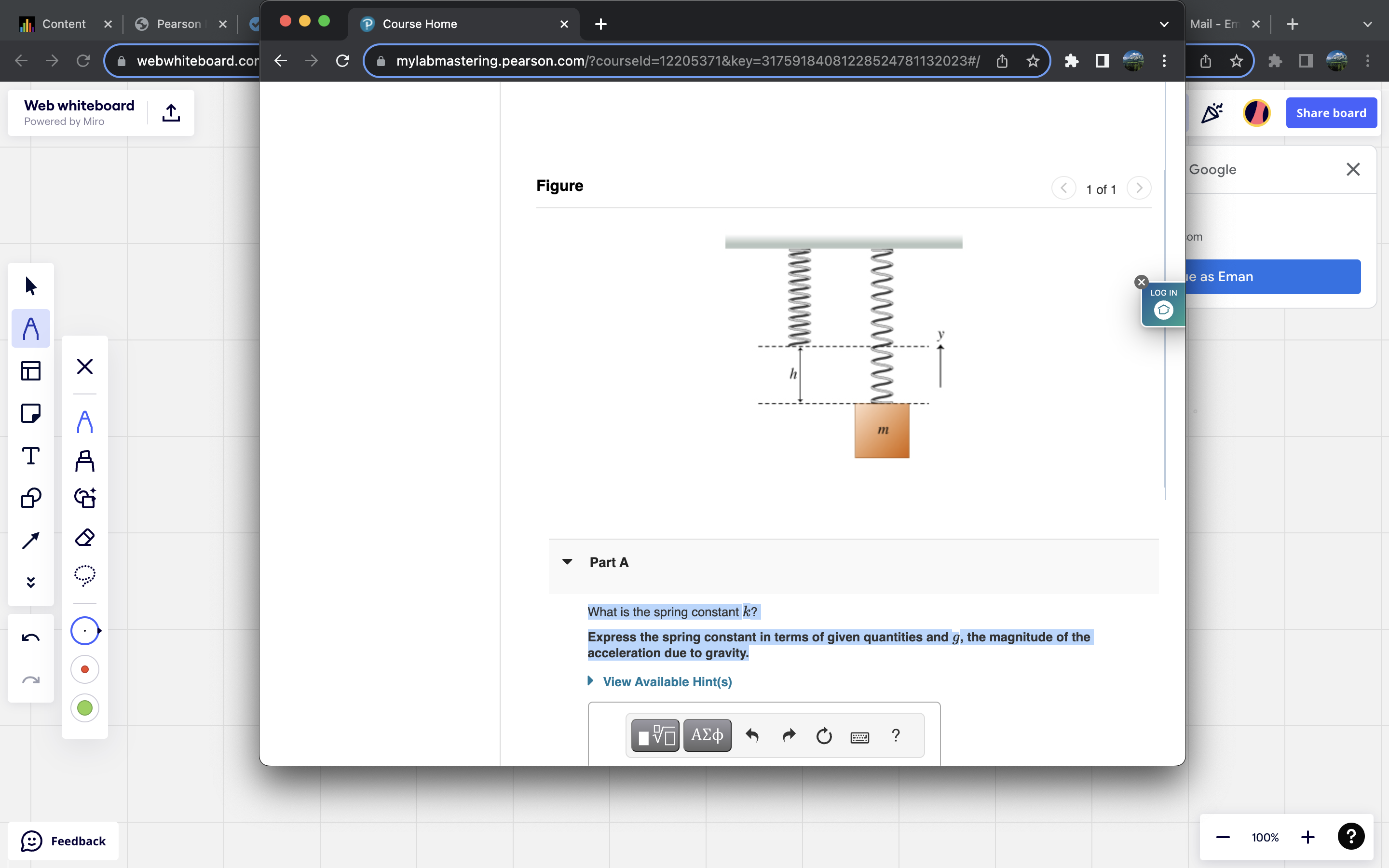Choose the Sticky note tool

[30, 413]
